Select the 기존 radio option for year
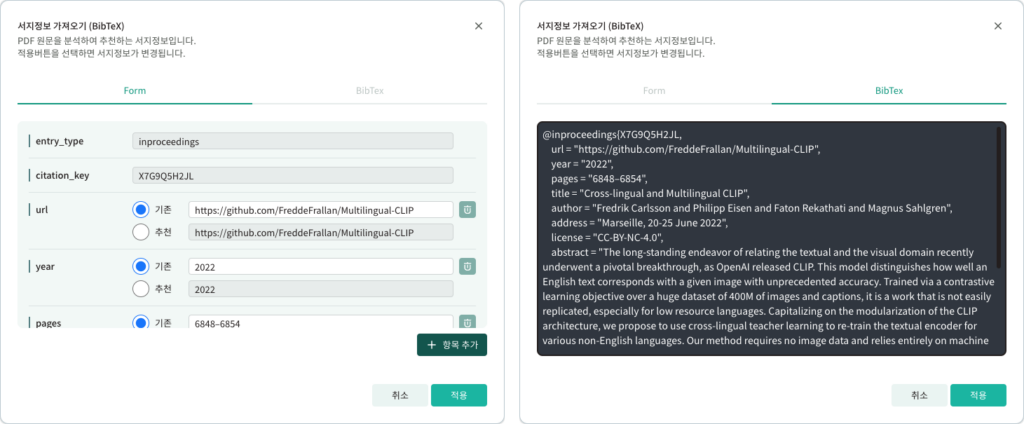 click(x=141, y=267)
